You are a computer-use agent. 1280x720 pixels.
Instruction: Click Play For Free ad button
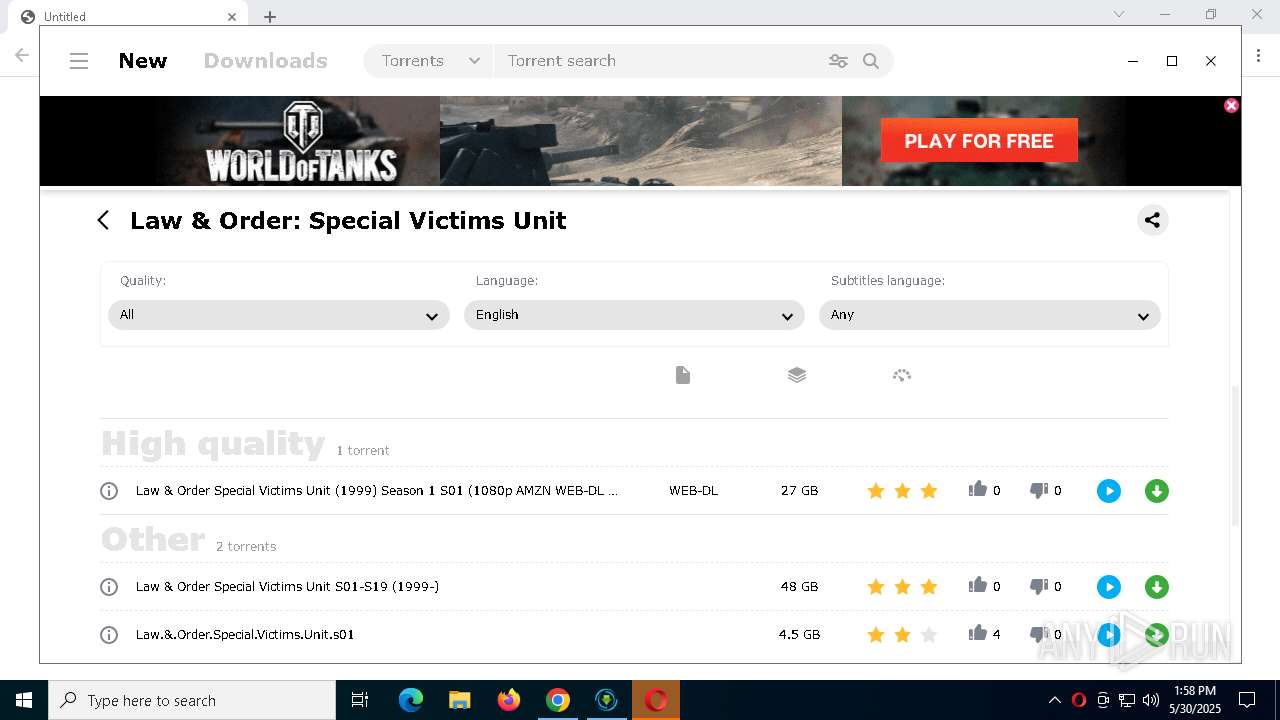click(979, 140)
